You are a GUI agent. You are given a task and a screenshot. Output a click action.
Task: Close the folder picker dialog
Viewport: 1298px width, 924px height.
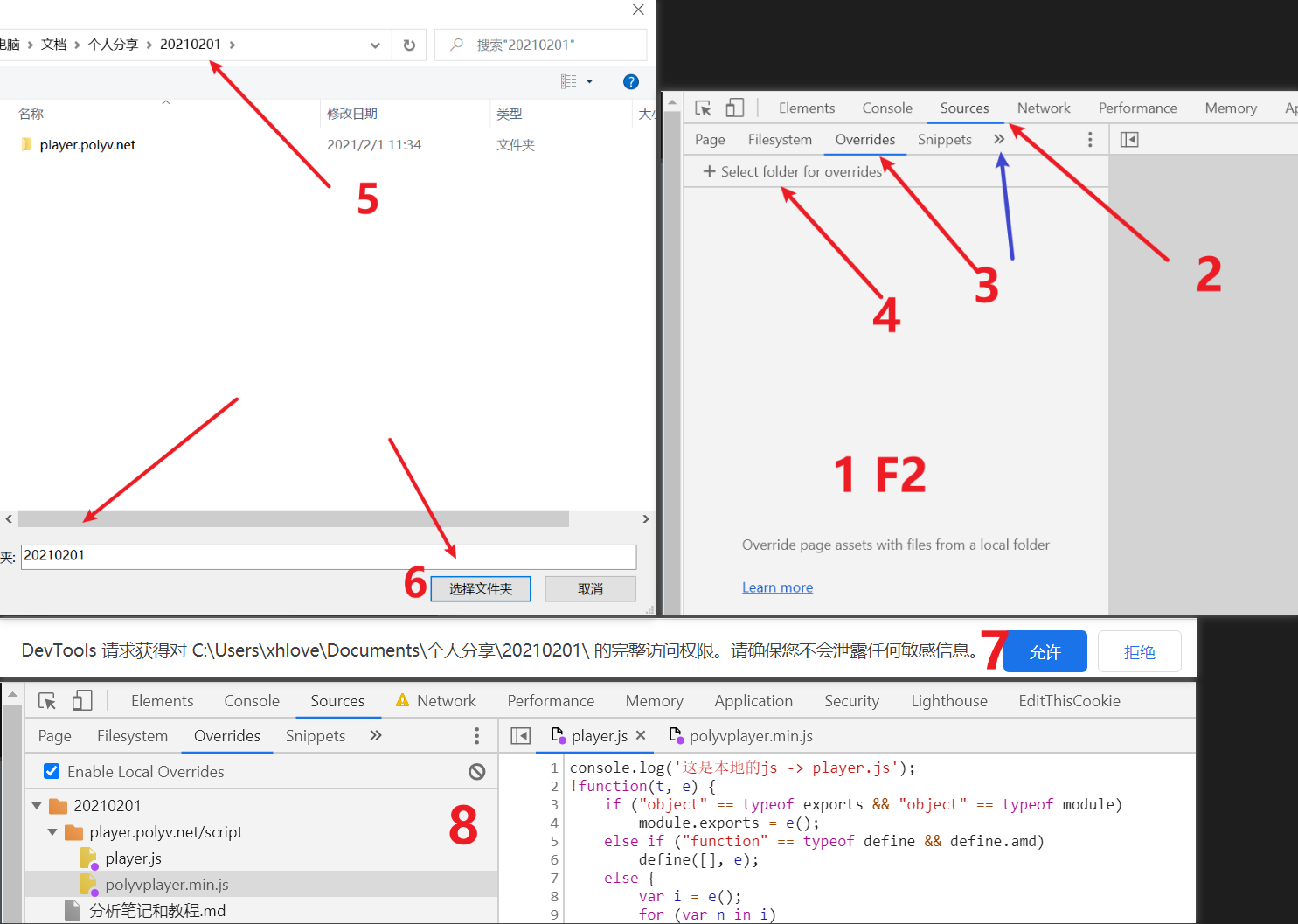coord(638,10)
